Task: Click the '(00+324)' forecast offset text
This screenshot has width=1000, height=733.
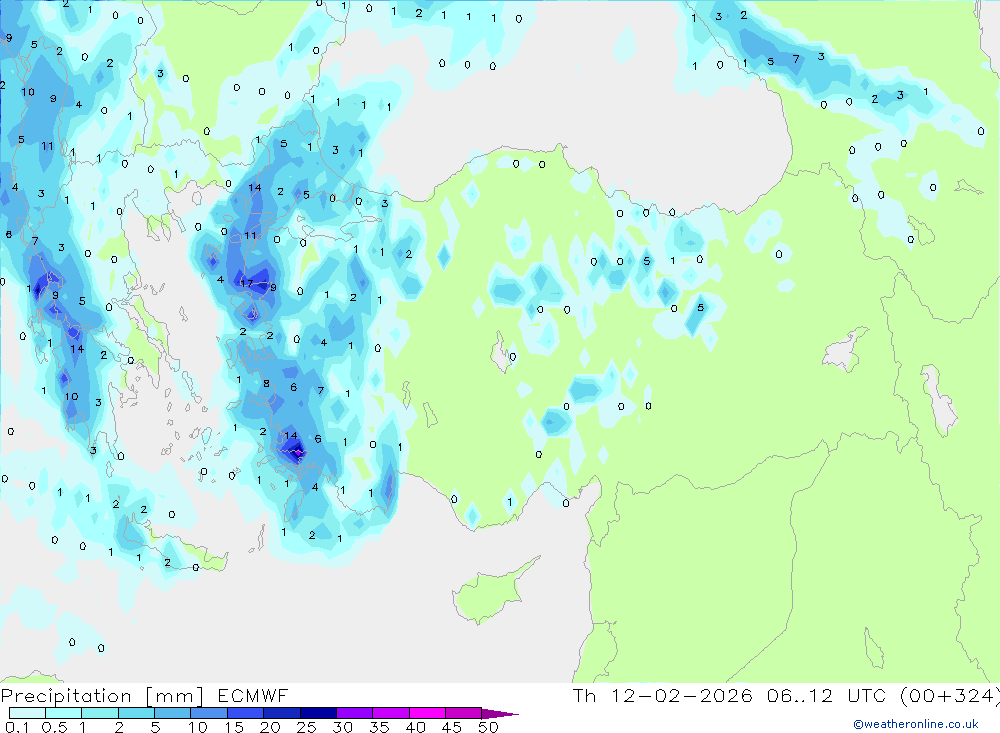Action: pos(949,696)
